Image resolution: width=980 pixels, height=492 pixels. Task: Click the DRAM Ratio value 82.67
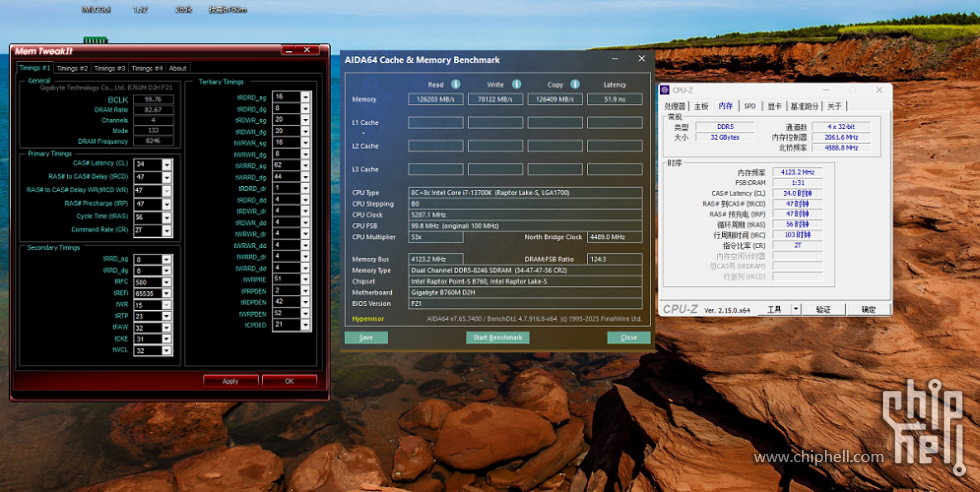point(153,110)
